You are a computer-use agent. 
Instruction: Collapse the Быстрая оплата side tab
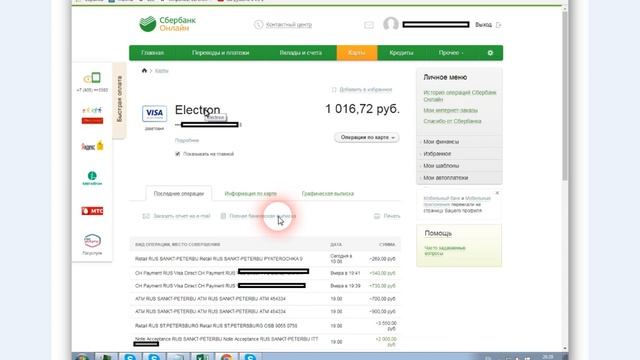(x=119, y=100)
